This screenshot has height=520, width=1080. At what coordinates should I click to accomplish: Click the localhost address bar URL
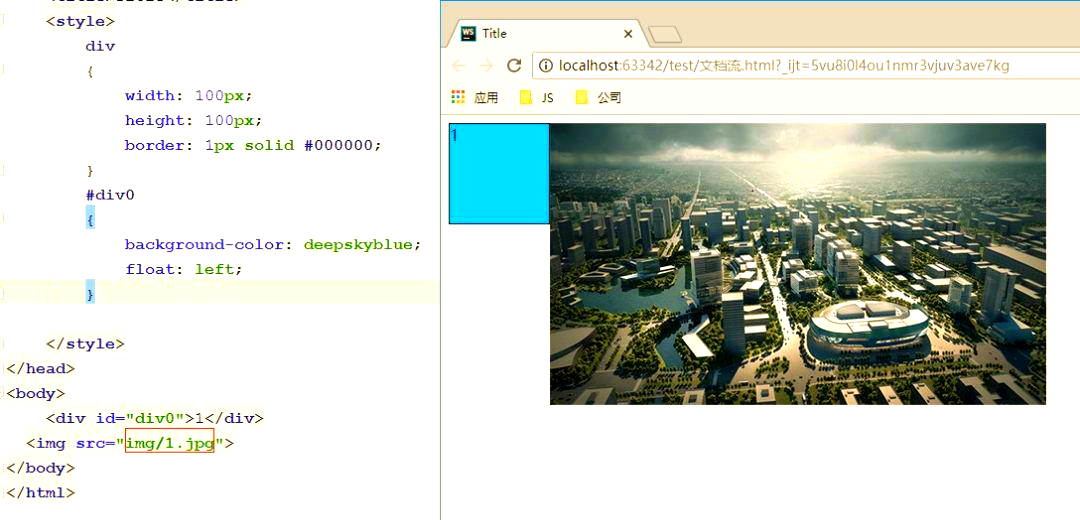tap(784, 65)
